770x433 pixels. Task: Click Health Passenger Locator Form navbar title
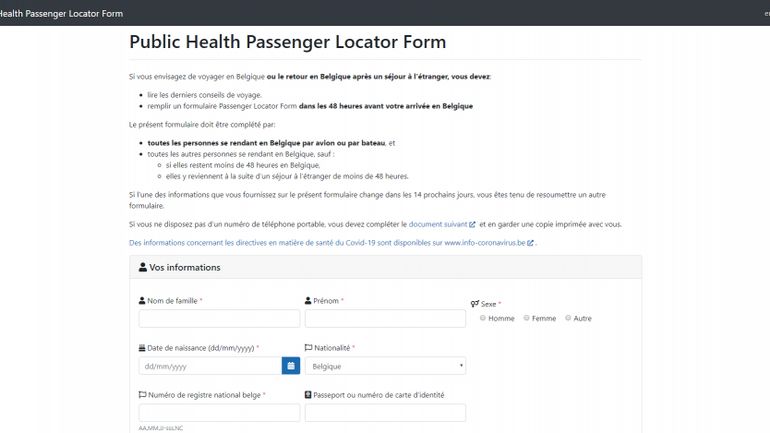(x=60, y=14)
